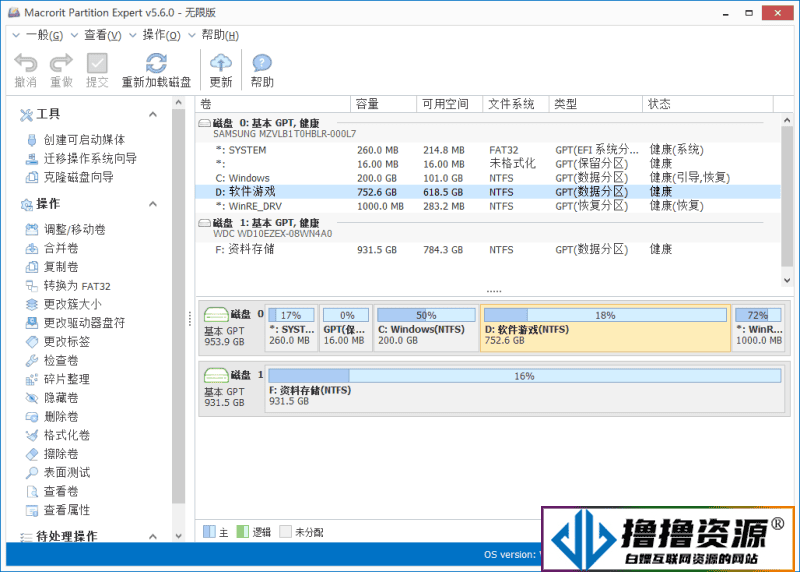Select the F: 资料存储 volume row
This screenshot has width=800, height=572.
pos(488,250)
